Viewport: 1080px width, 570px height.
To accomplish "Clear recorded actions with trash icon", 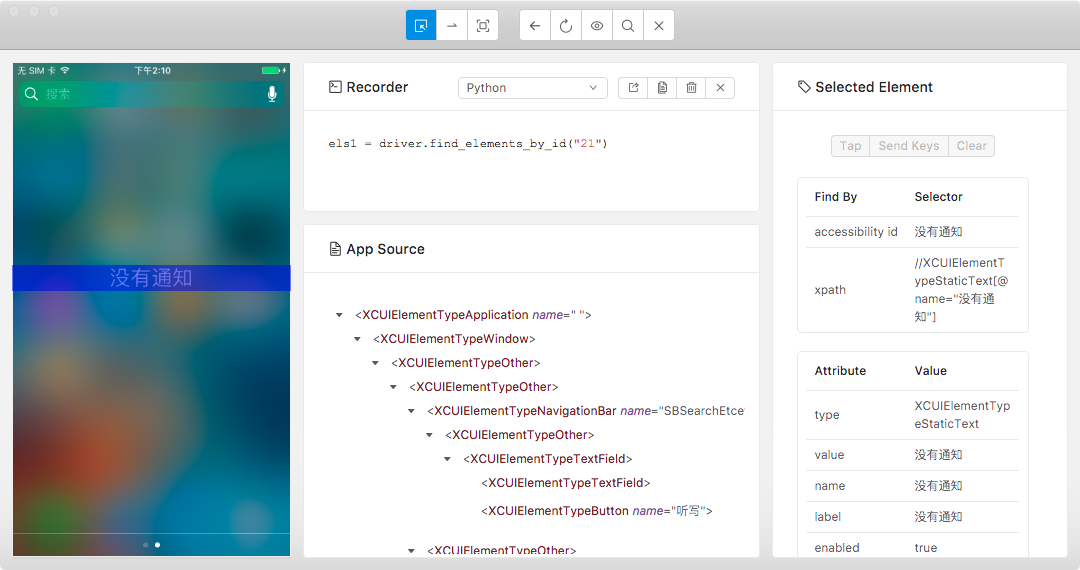I will pyautogui.click(x=692, y=87).
